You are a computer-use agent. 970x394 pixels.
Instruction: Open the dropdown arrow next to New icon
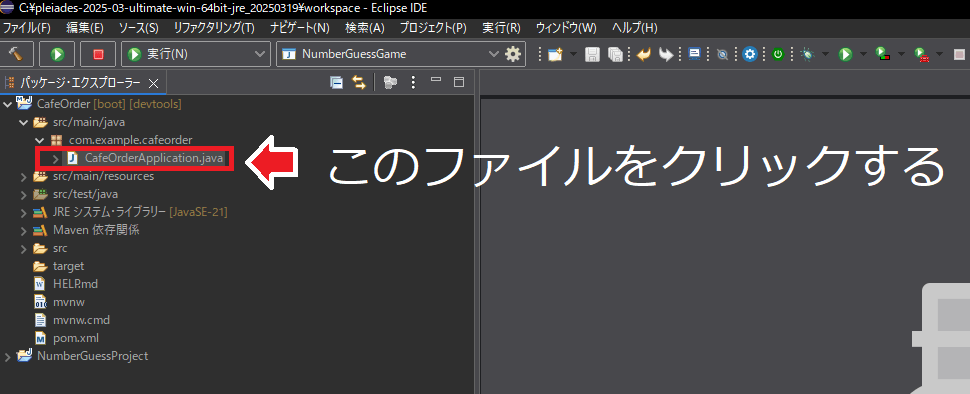pyautogui.click(x=573, y=54)
